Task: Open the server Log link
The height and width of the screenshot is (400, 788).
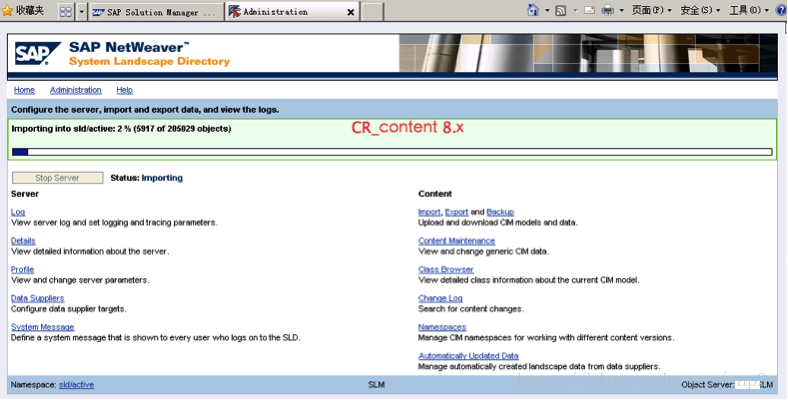Action: click(x=18, y=212)
